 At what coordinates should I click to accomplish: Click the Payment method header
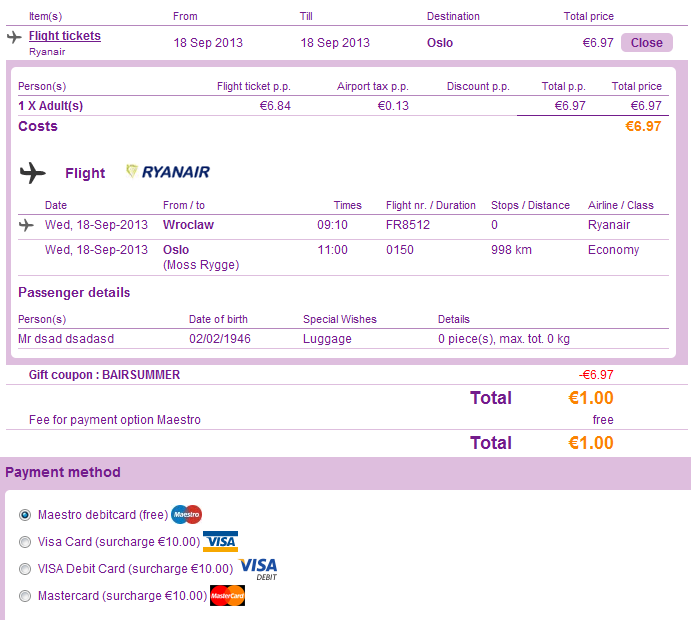pyautogui.click(x=63, y=472)
